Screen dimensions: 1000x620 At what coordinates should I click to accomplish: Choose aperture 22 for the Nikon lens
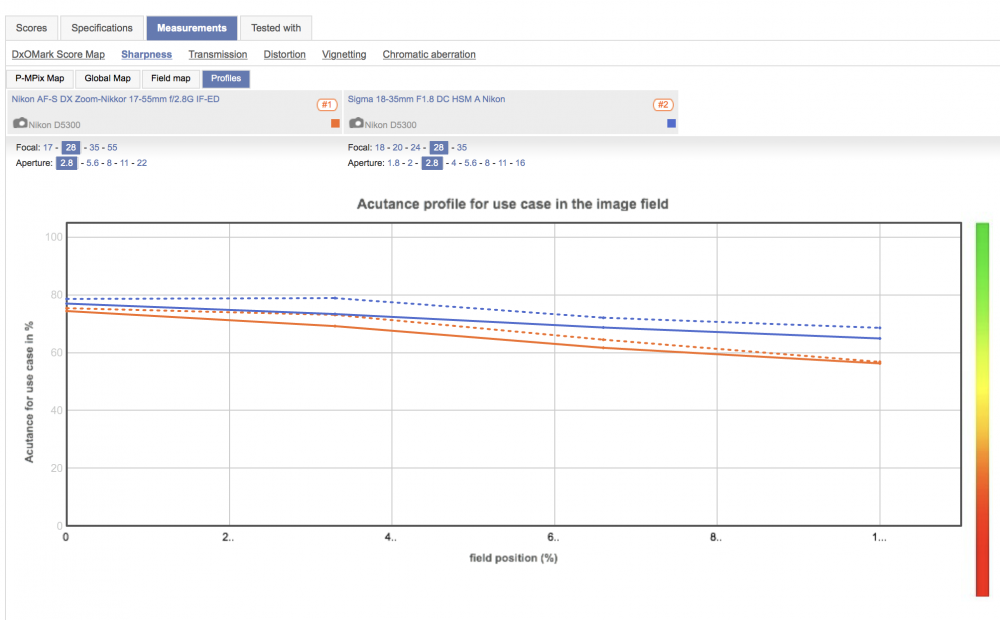(x=142, y=163)
